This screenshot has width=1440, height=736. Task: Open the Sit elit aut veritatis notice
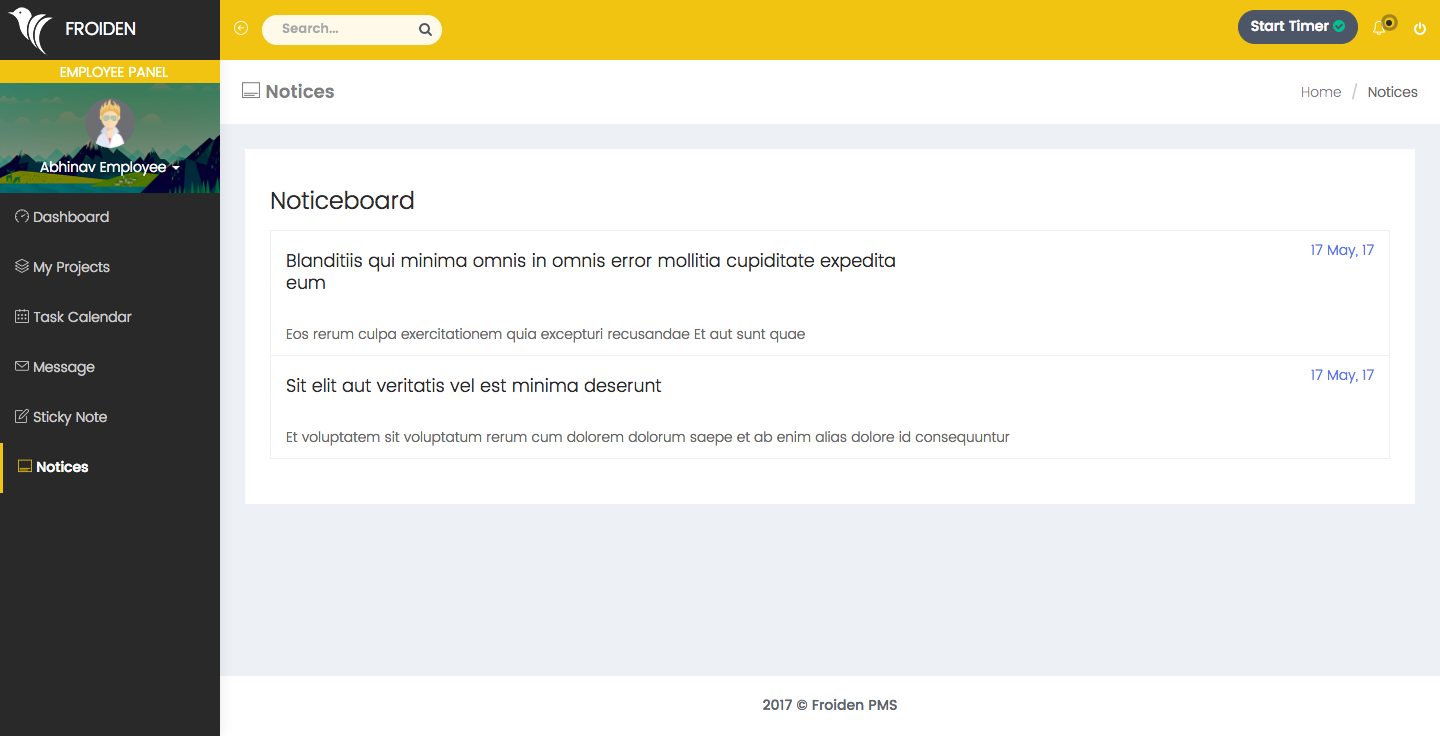pos(473,386)
